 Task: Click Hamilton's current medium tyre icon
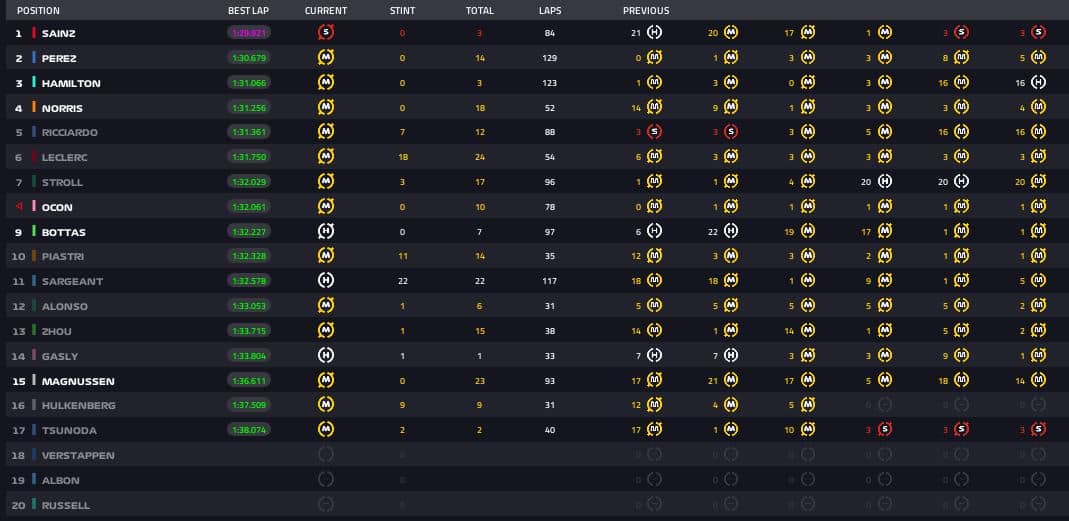pos(326,82)
